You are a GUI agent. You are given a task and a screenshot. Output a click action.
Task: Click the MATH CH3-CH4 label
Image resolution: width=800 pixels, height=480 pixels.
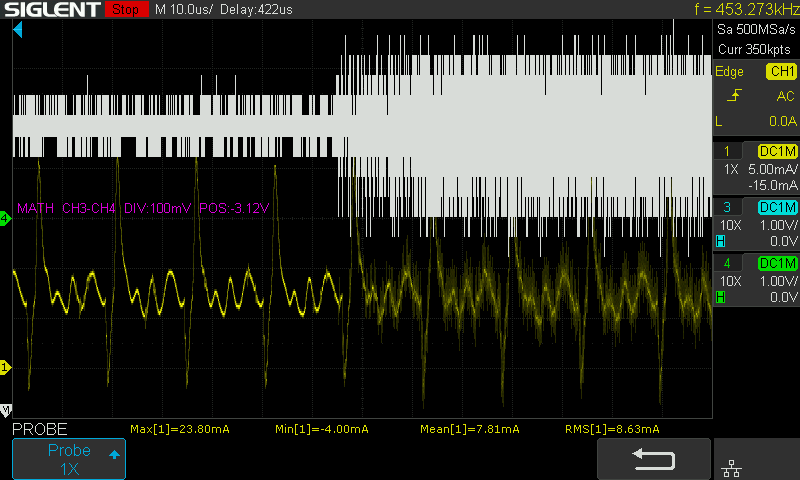coord(66,208)
